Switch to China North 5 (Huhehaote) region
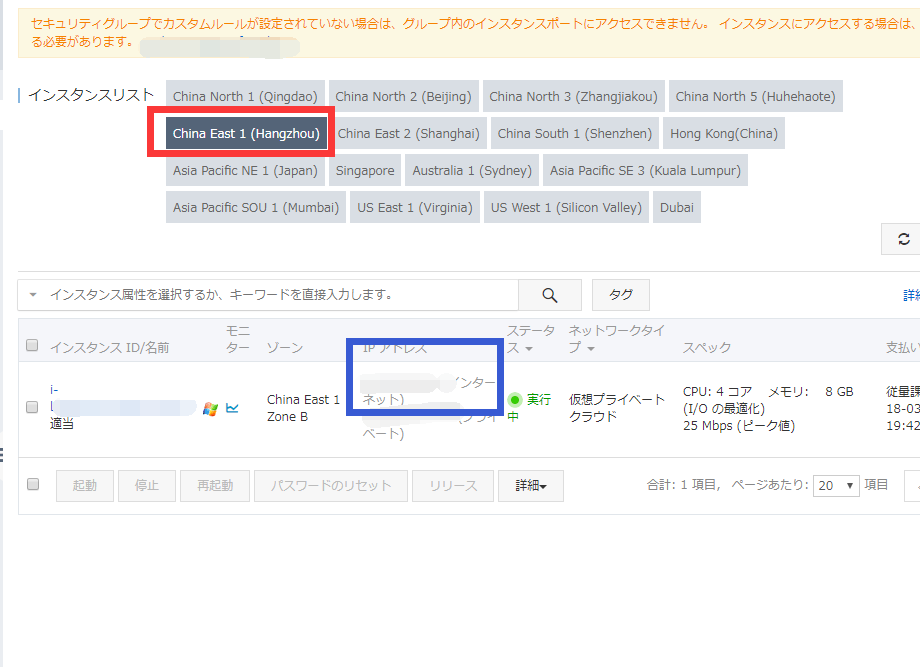This screenshot has height=667, width=920. [756, 96]
